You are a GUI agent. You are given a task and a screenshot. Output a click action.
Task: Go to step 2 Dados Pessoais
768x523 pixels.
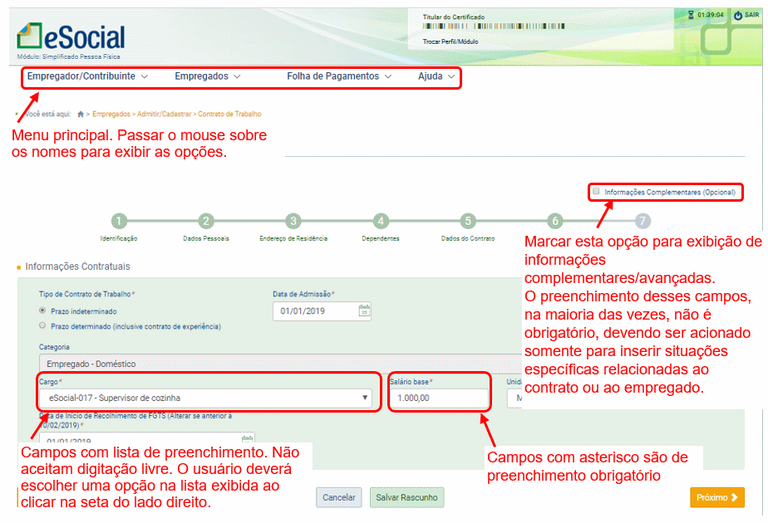(x=206, y=221)
